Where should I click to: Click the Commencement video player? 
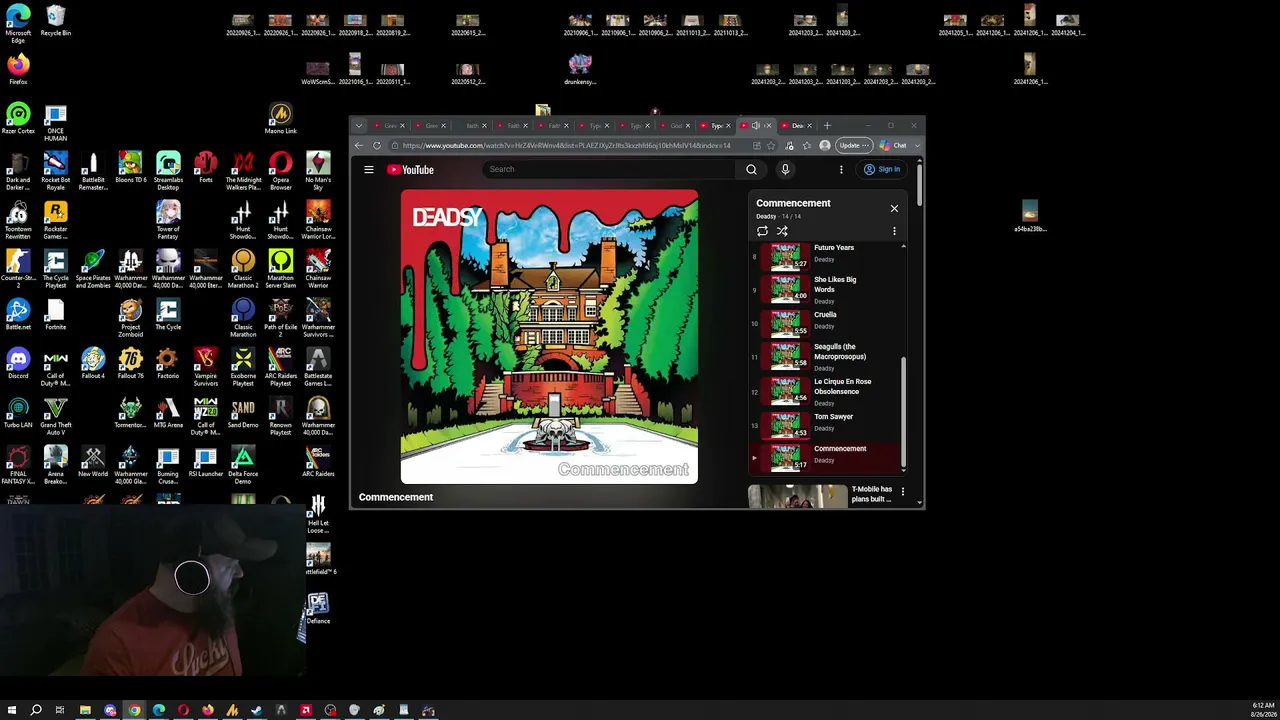[549, 337]
